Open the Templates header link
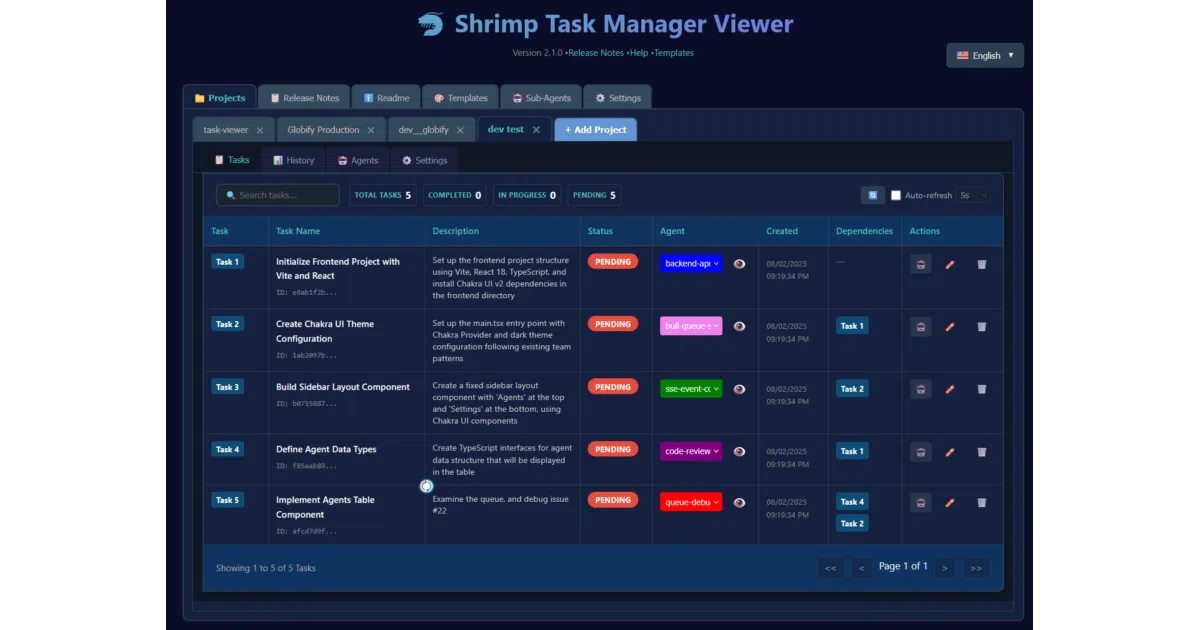 tap(674, 53)
